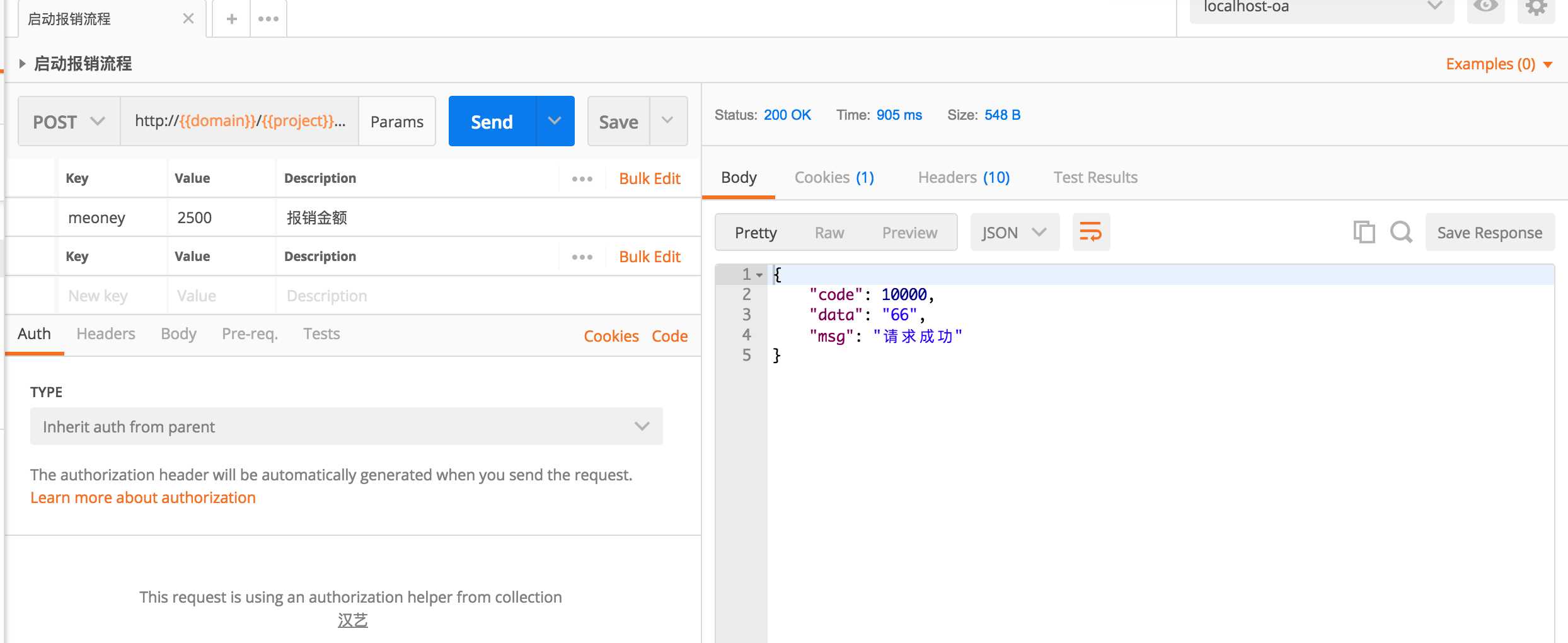The image size is (1568, 643).
Task: Click the empty Description input field
Action: coord(488,296)
